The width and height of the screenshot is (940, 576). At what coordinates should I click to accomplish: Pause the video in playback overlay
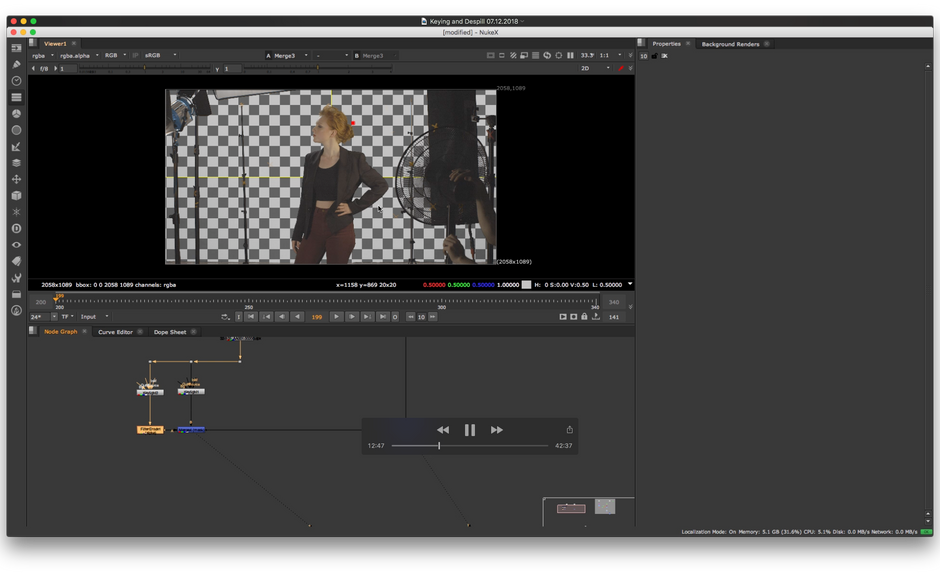pos(470,430)
